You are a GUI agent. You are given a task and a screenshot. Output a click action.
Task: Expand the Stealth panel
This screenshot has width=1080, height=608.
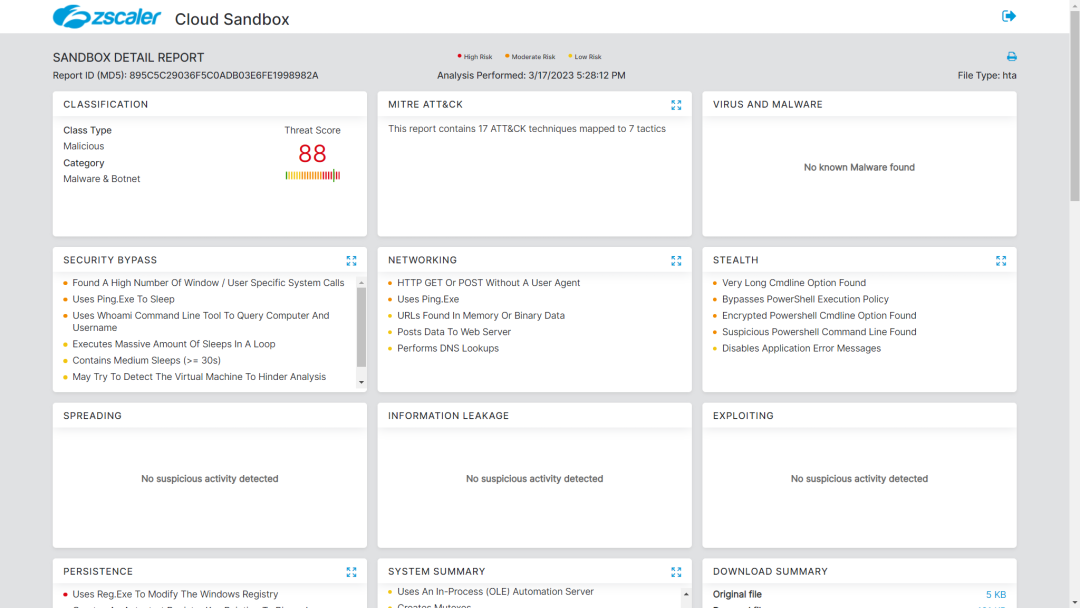pyautogui.click(x=1001, y=261)
